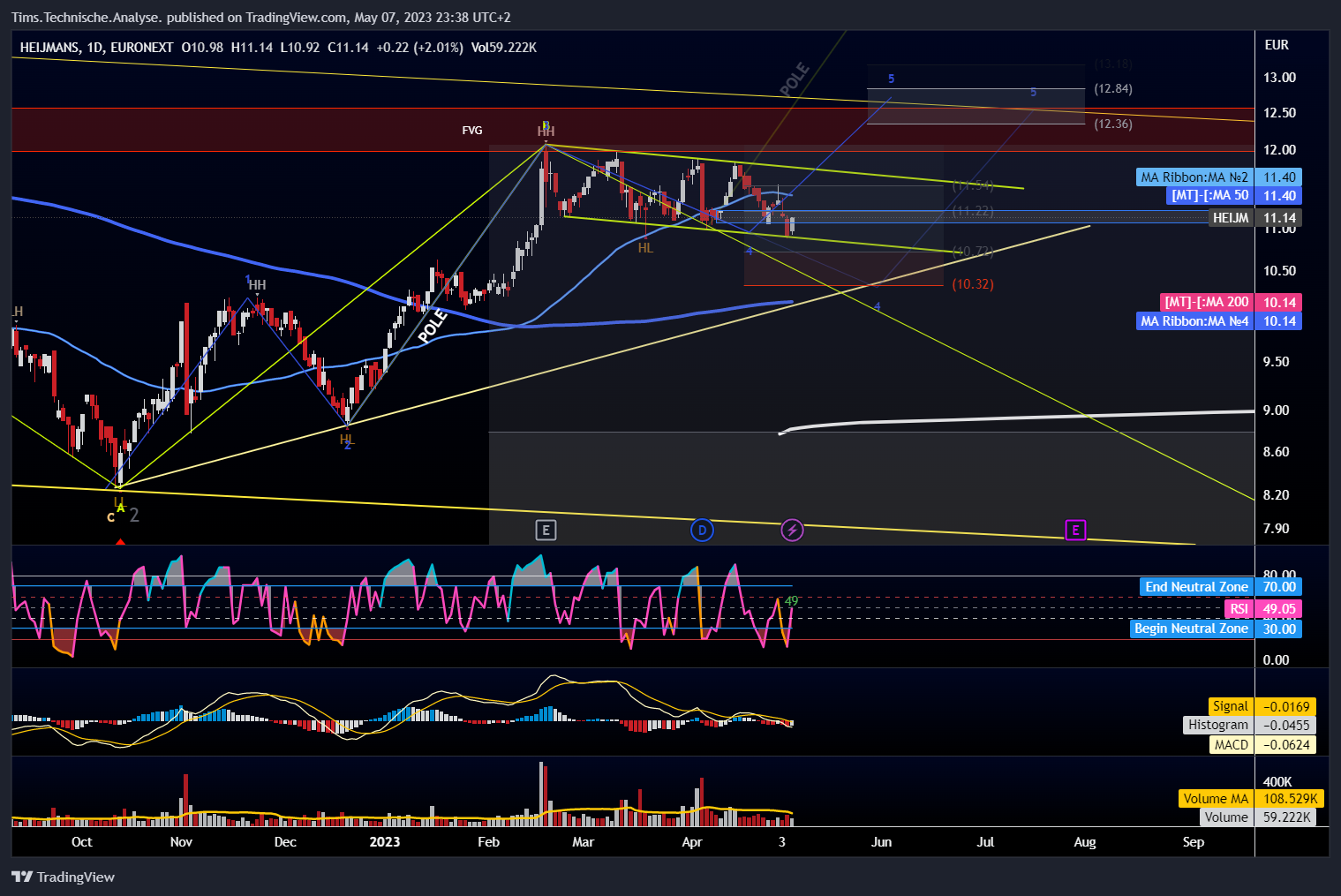Click the Histogram -0.0455 label
1341x896 pixels.
pyautogui.click(x=1250, y=725)
